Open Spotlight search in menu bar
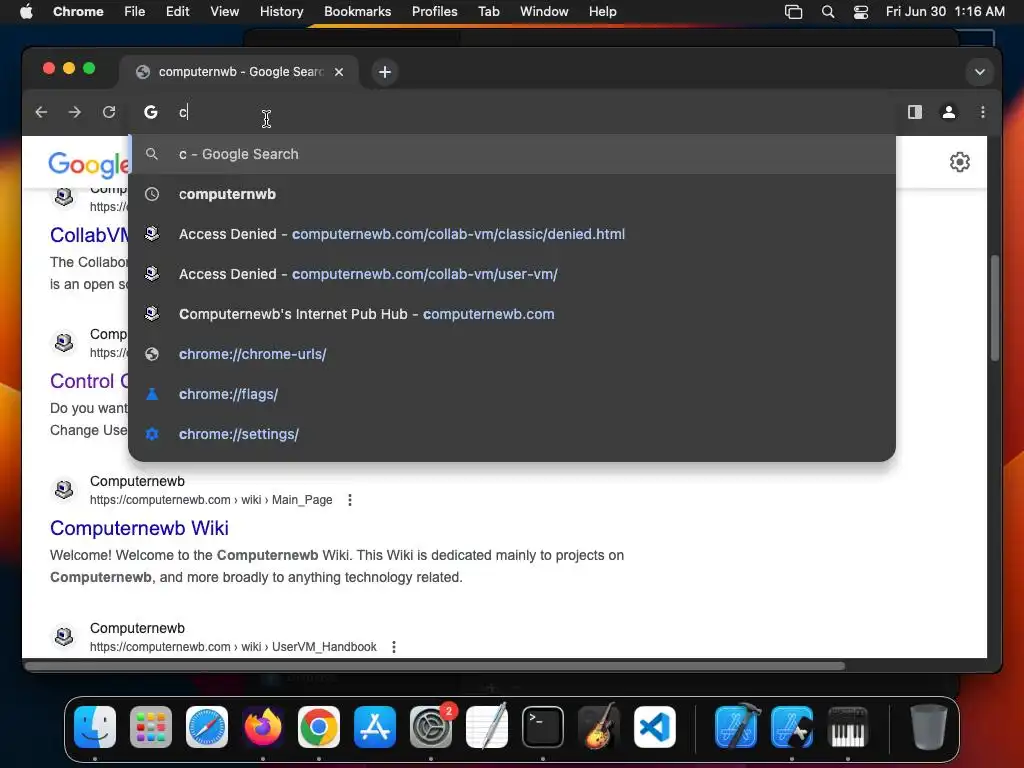This screenshot has width=1024, height=768. point(827,12)
